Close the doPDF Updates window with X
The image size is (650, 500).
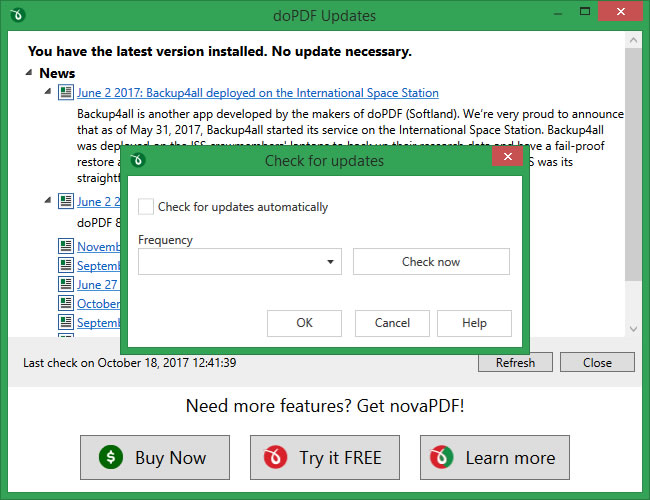point(621,11)
